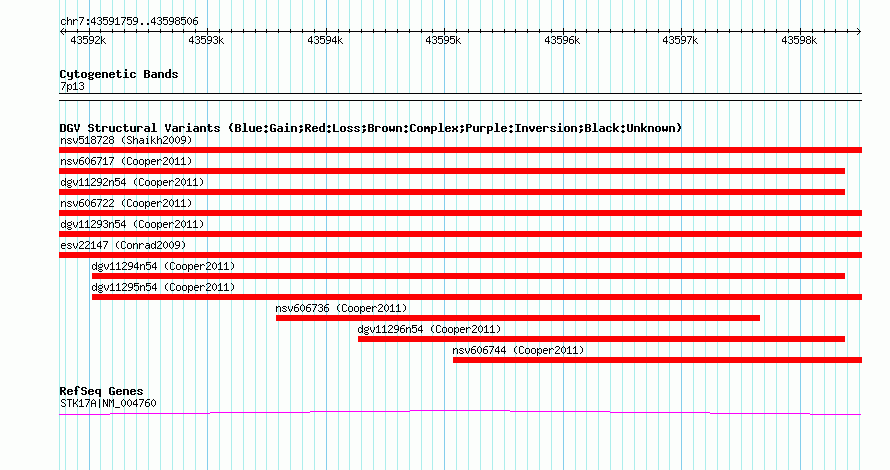This screenshot has height=470, width=890.
Task: Open the dgv11295n54 (Cooper2011) label
Action: [163, 287]
